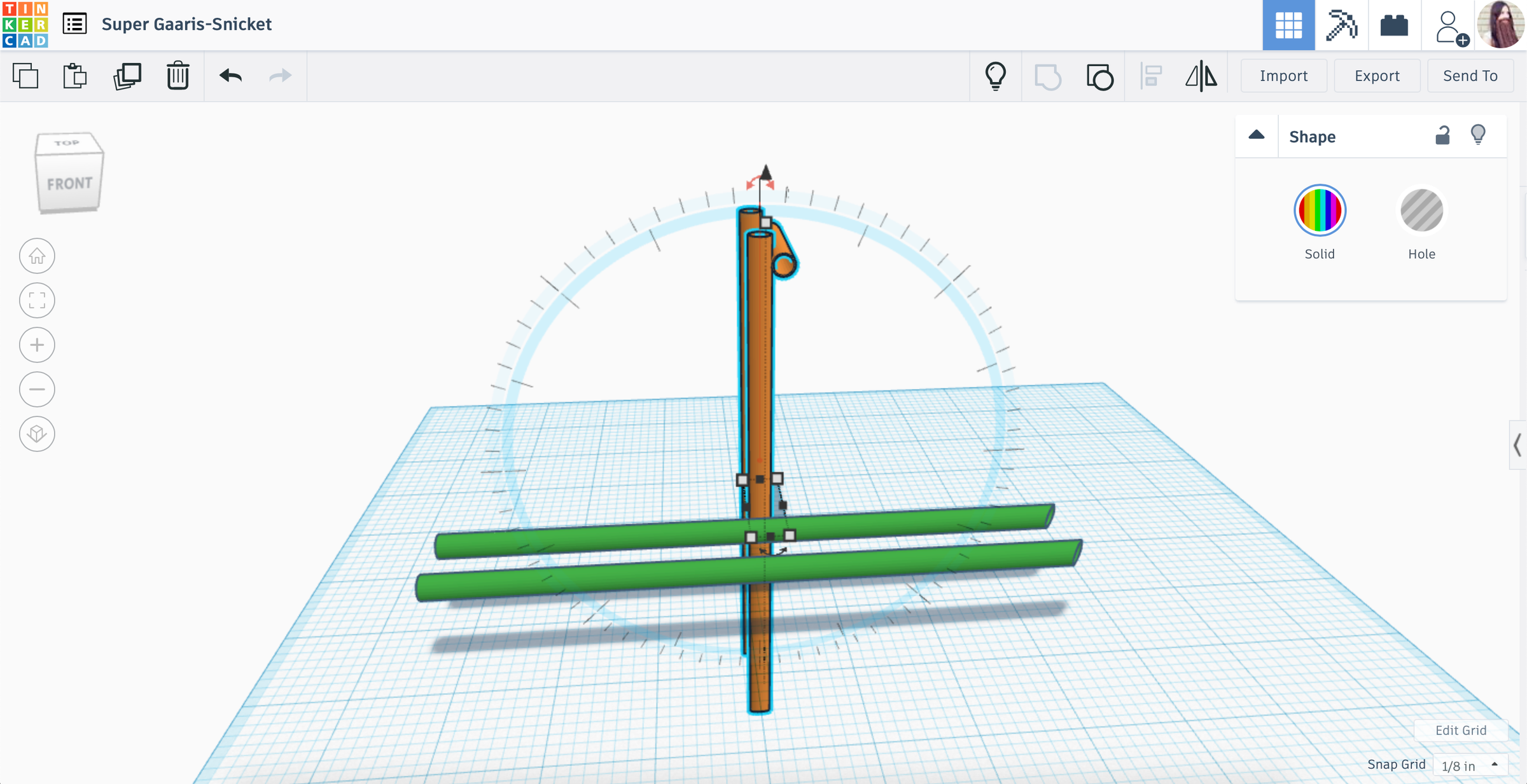Click the Export button
Viewport: 1527px width, 784px height.
1377,75
